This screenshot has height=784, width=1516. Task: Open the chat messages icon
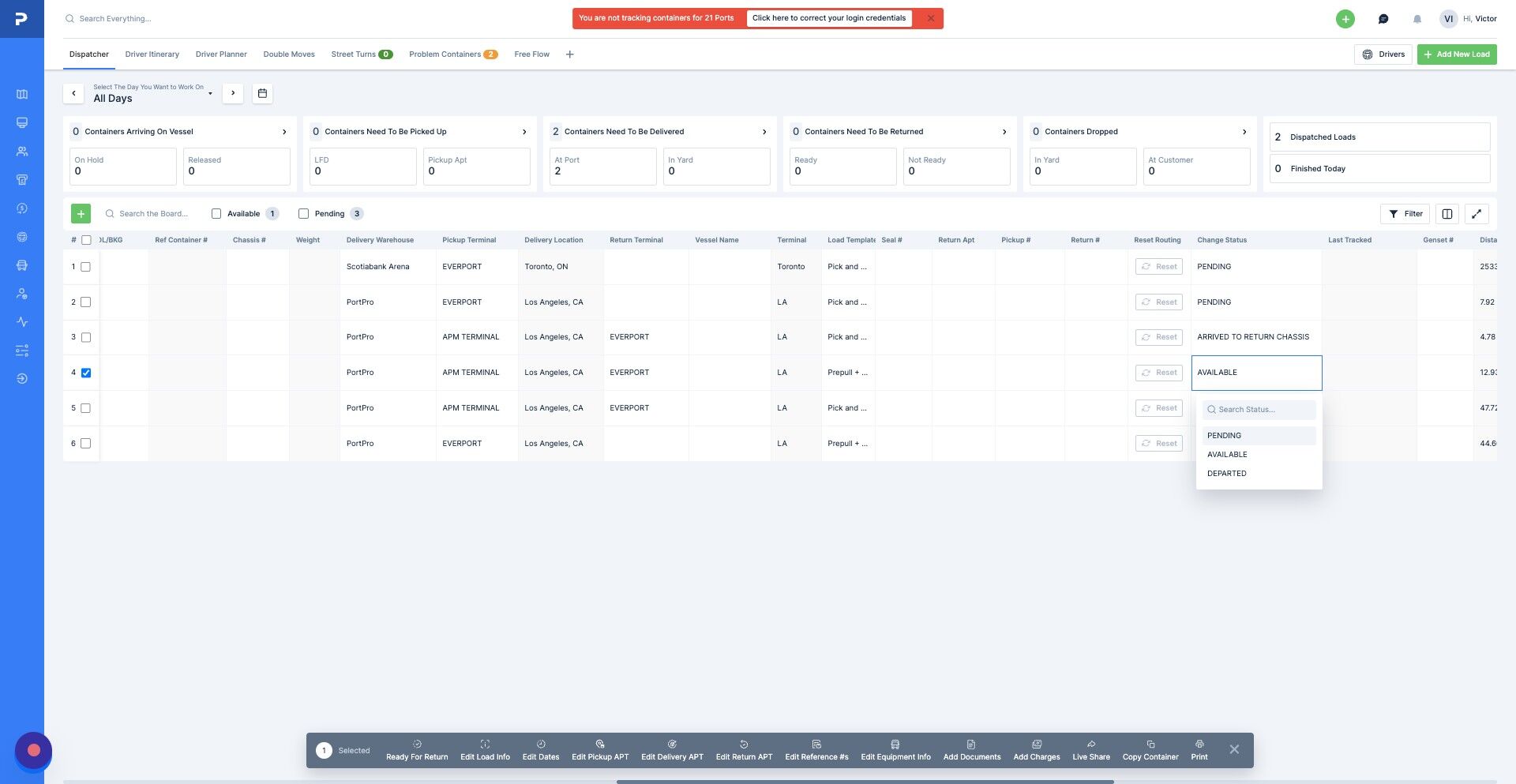pos(1383,19)
